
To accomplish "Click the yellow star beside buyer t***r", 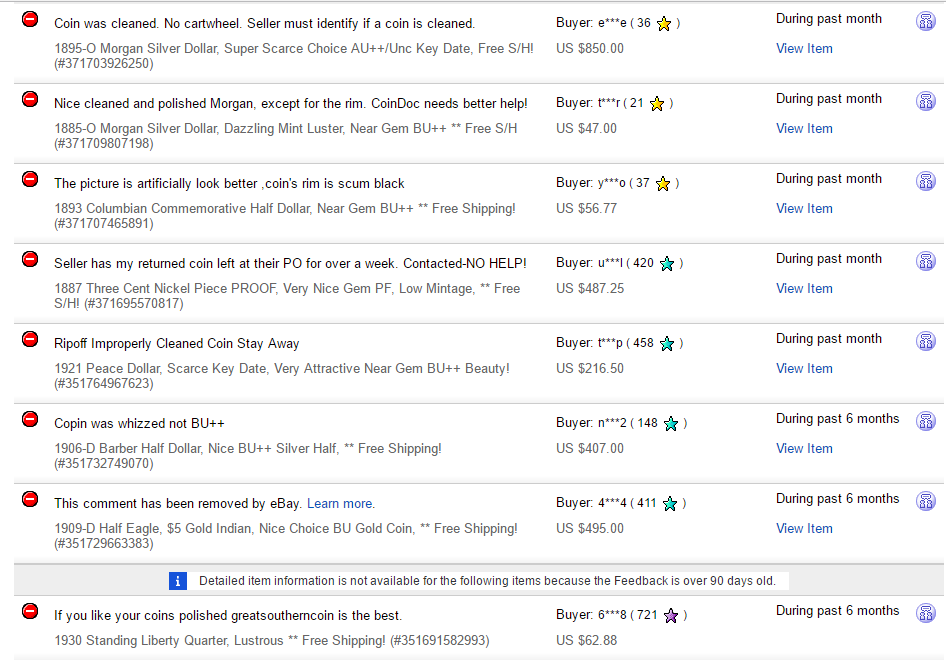I will (657, 104).
